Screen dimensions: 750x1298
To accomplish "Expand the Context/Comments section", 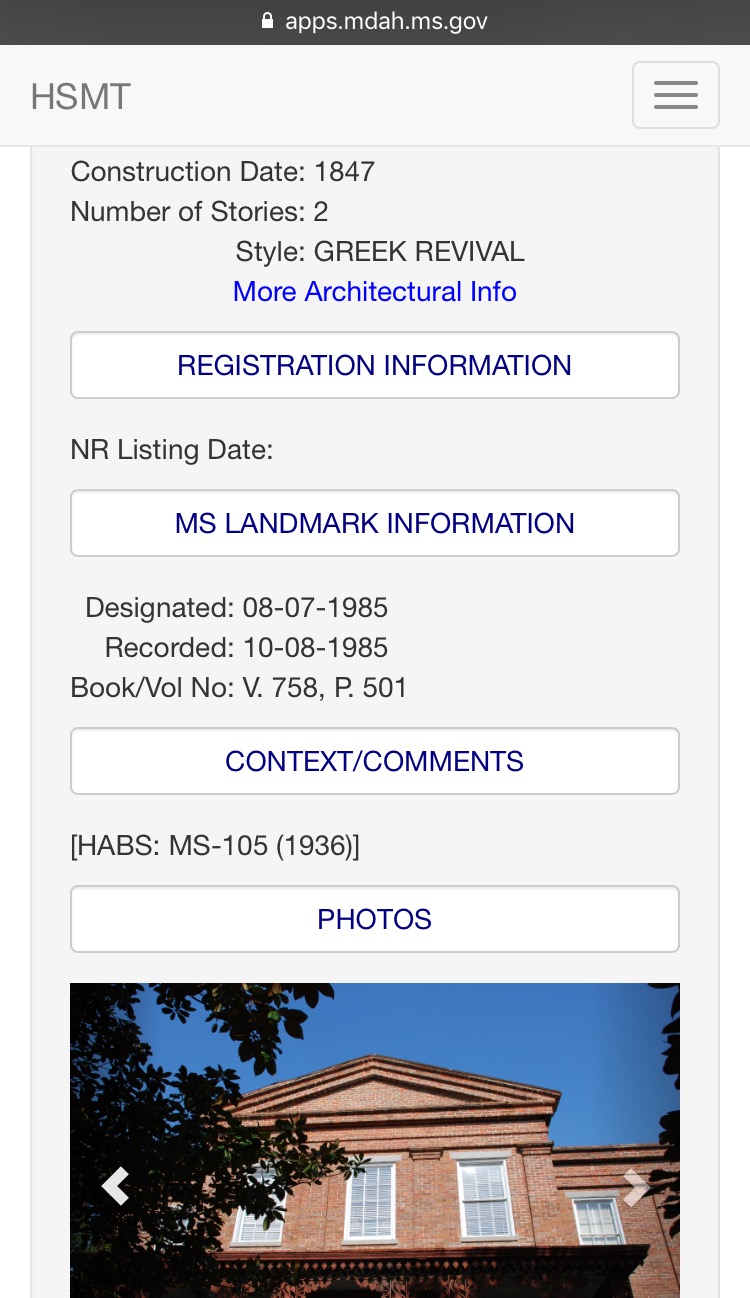I will coord(374,761).
